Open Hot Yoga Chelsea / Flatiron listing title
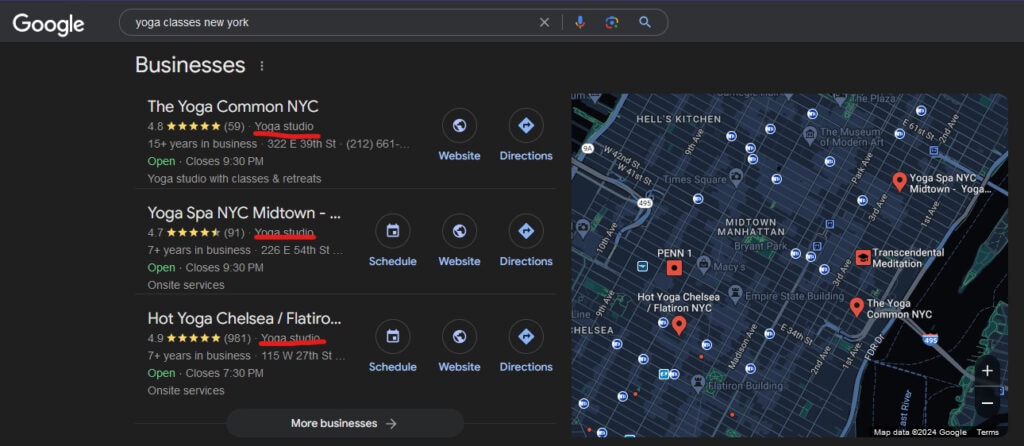 coord(244,318)
